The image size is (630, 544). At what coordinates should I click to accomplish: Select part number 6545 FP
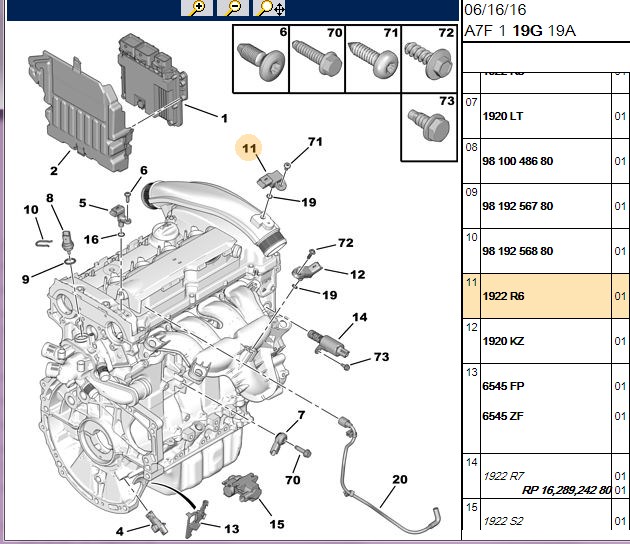(503, 386)
